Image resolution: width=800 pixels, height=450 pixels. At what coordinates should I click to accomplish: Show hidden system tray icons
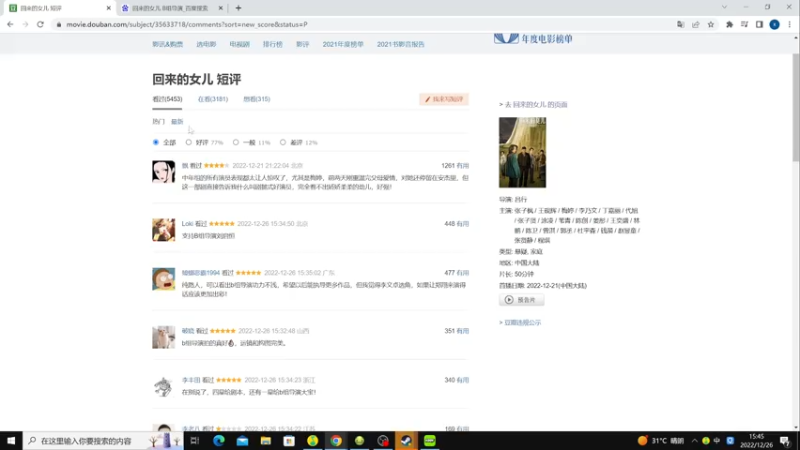coord(694,441)
